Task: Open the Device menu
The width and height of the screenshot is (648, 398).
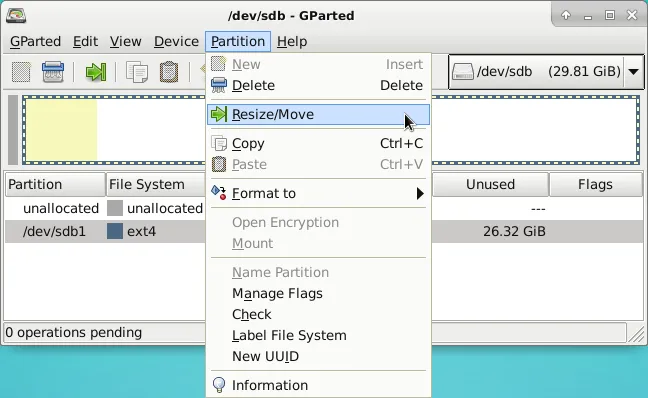Action: click(176, 41)
